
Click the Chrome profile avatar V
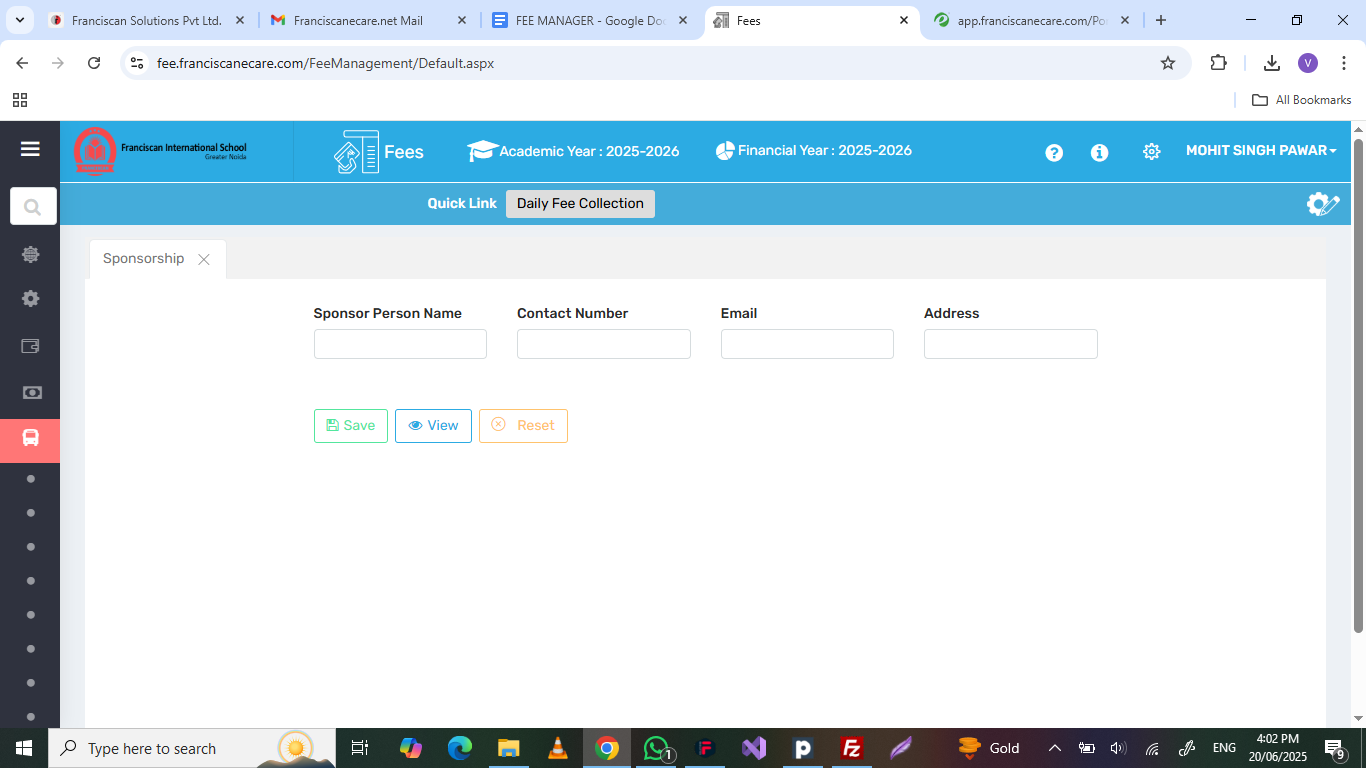1308,63
